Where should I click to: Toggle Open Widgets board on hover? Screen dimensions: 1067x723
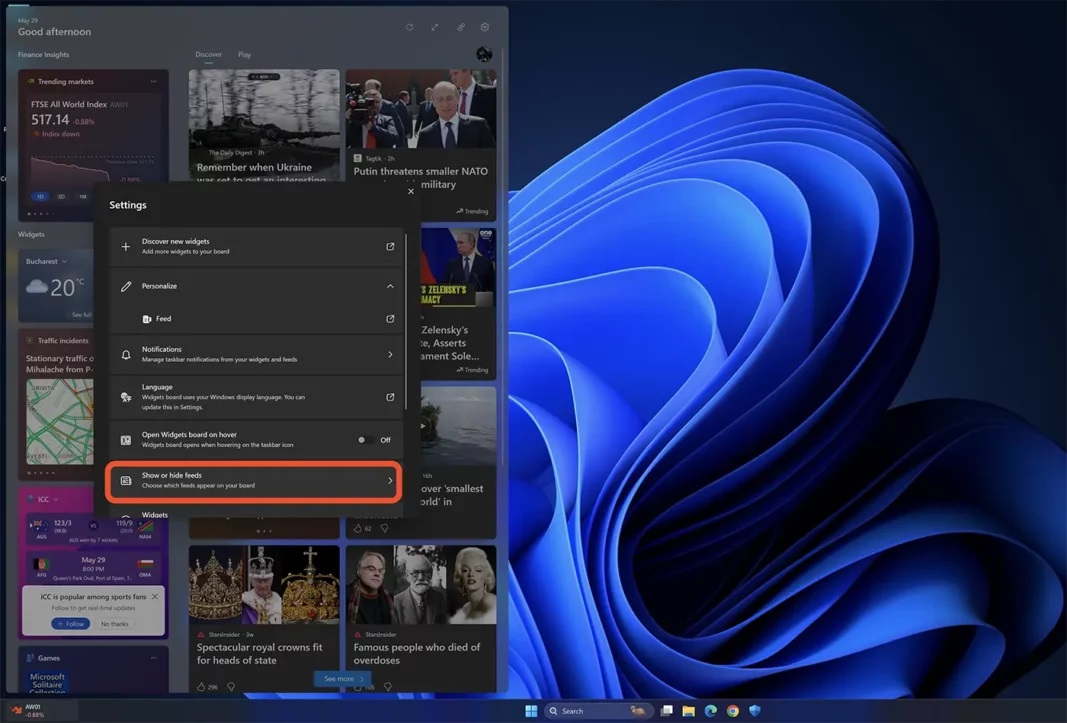(x=367, y=440)
